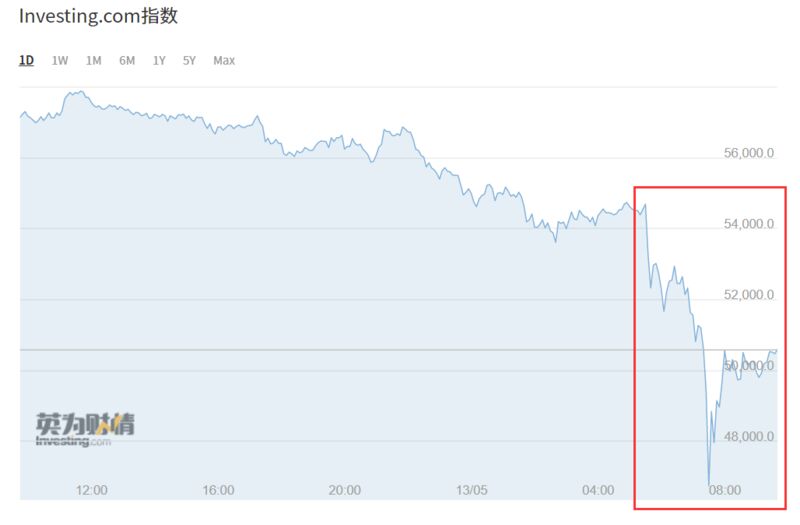800x525 pixels.
Task: Click the 56,000.0 price axis label
Action: 749,153
